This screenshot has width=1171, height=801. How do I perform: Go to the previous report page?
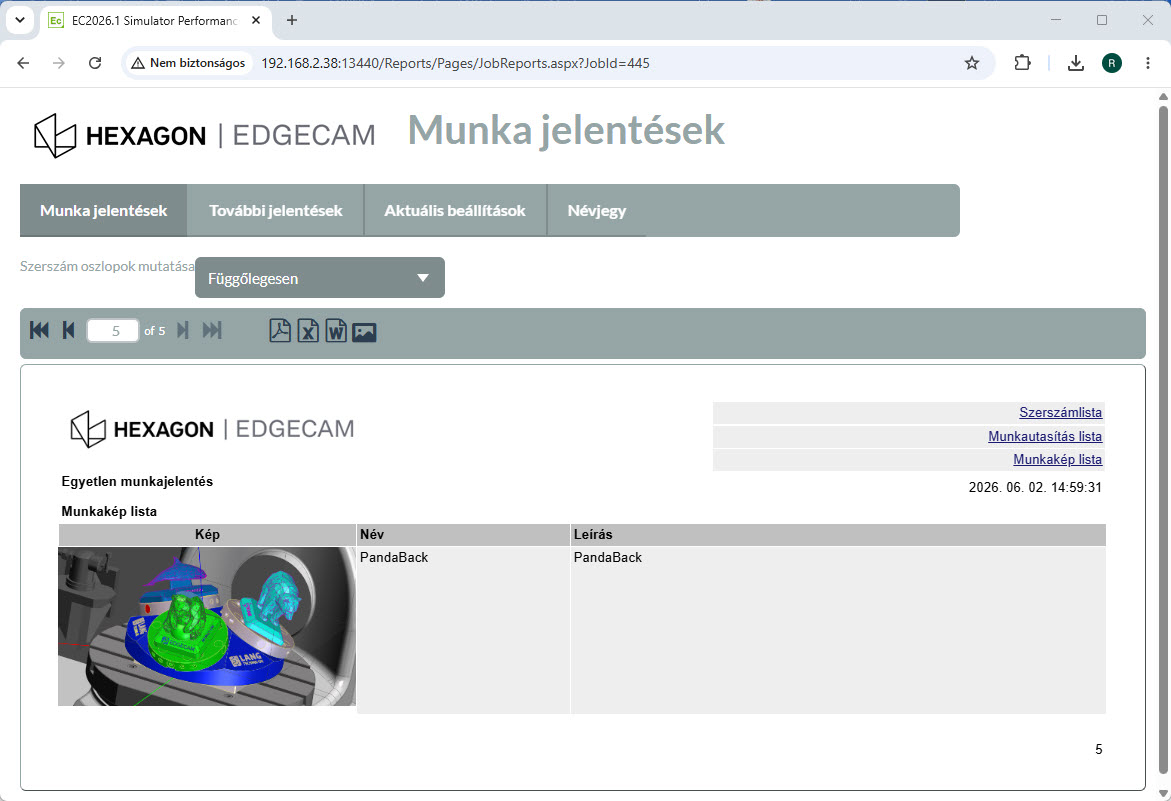click(x=69, y=330)
